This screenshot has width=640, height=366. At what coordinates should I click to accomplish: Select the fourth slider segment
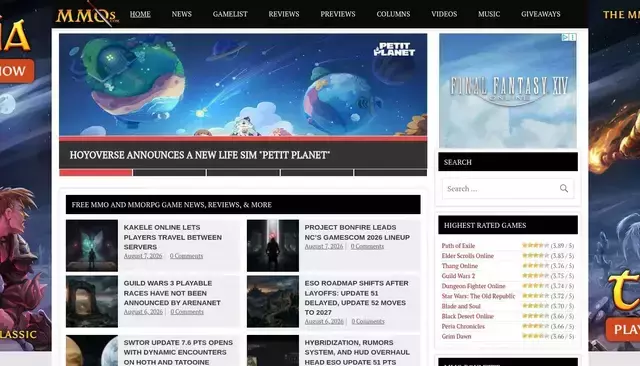click(317, 173)
